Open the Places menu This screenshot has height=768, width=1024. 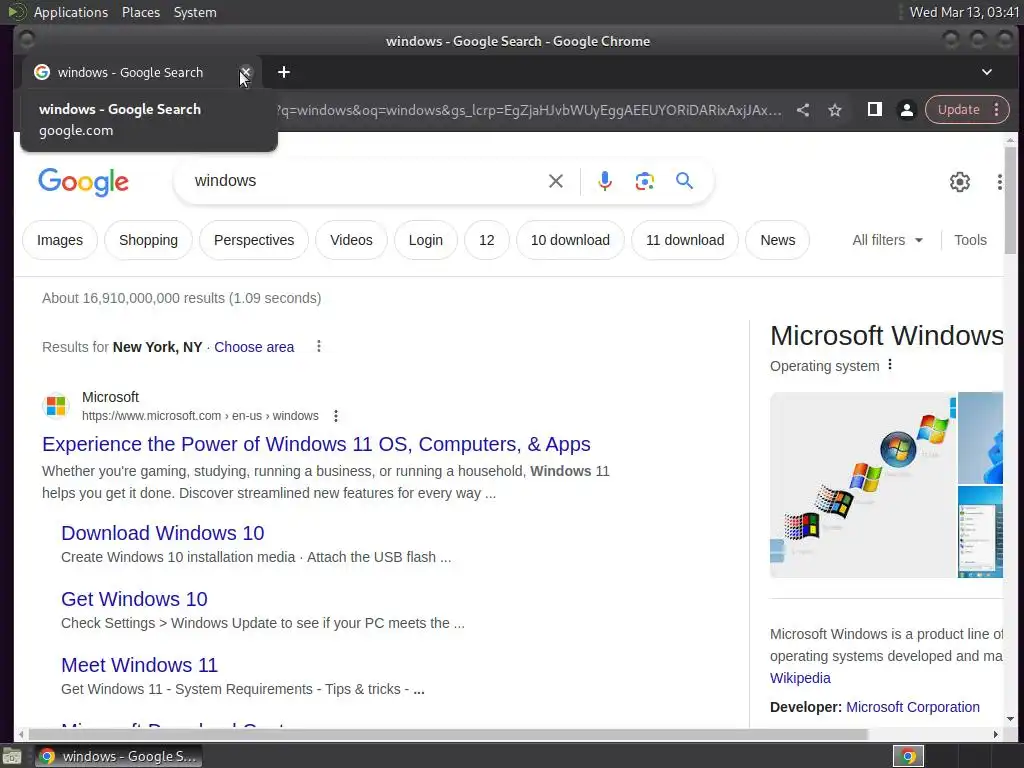coord(141,12)
